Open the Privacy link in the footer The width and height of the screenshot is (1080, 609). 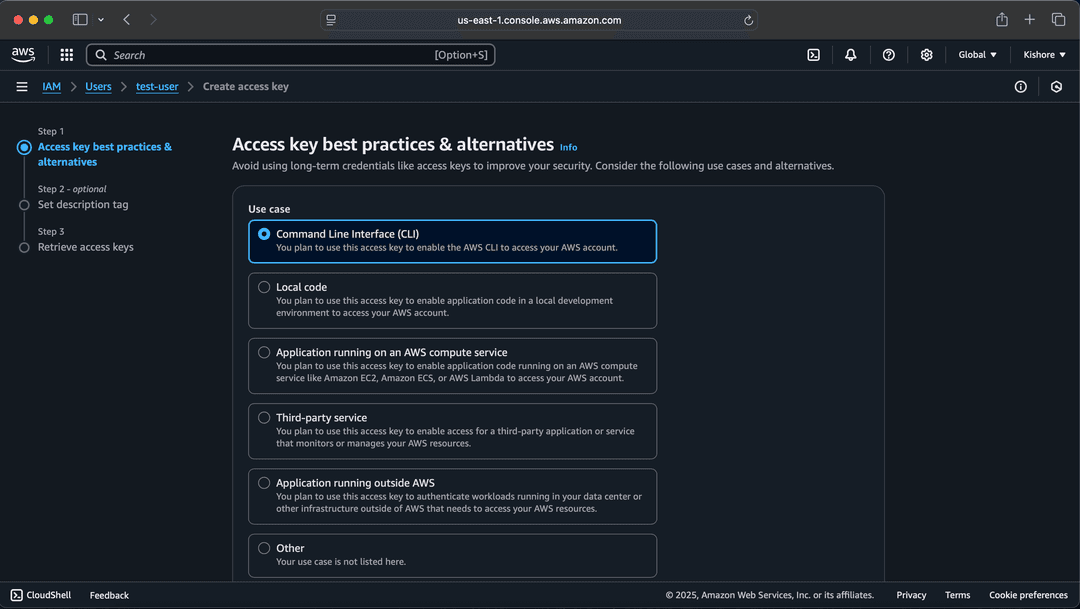coord(910,595)
